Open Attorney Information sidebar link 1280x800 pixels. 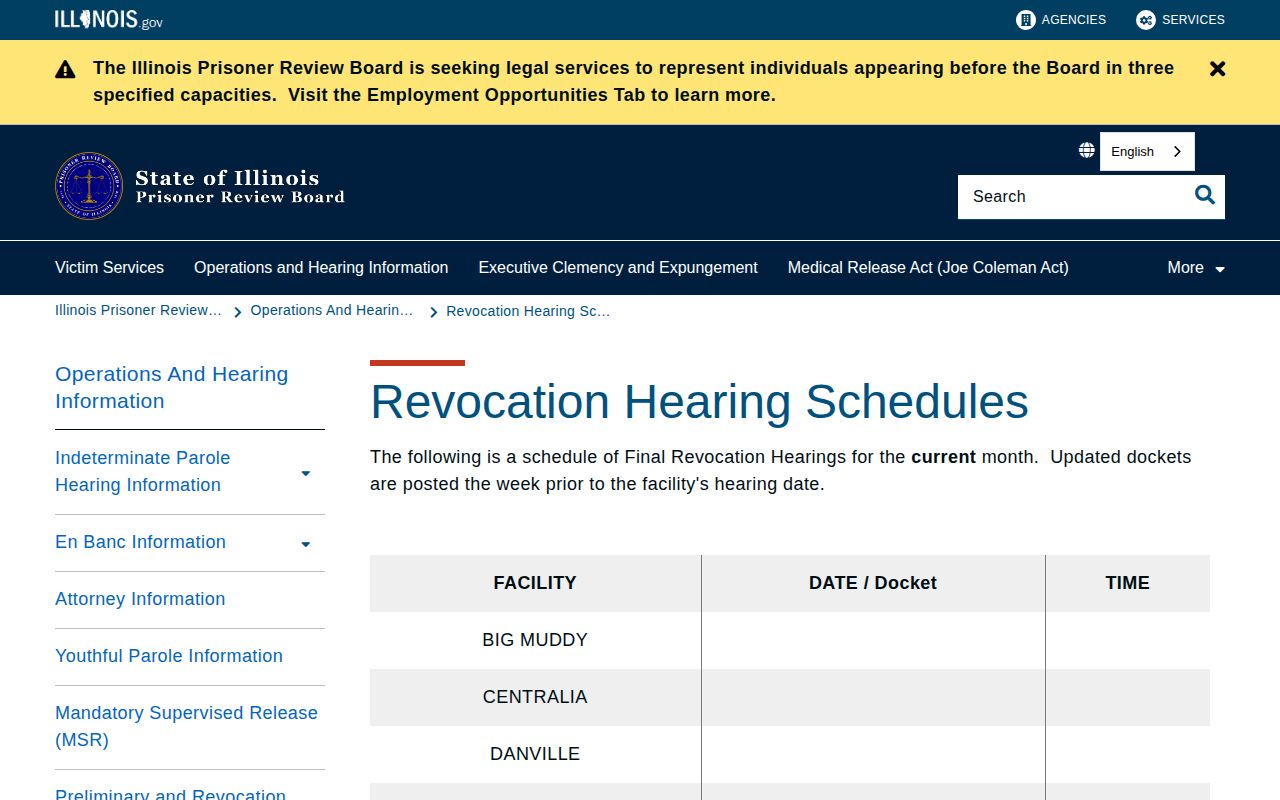click(140, 599)
